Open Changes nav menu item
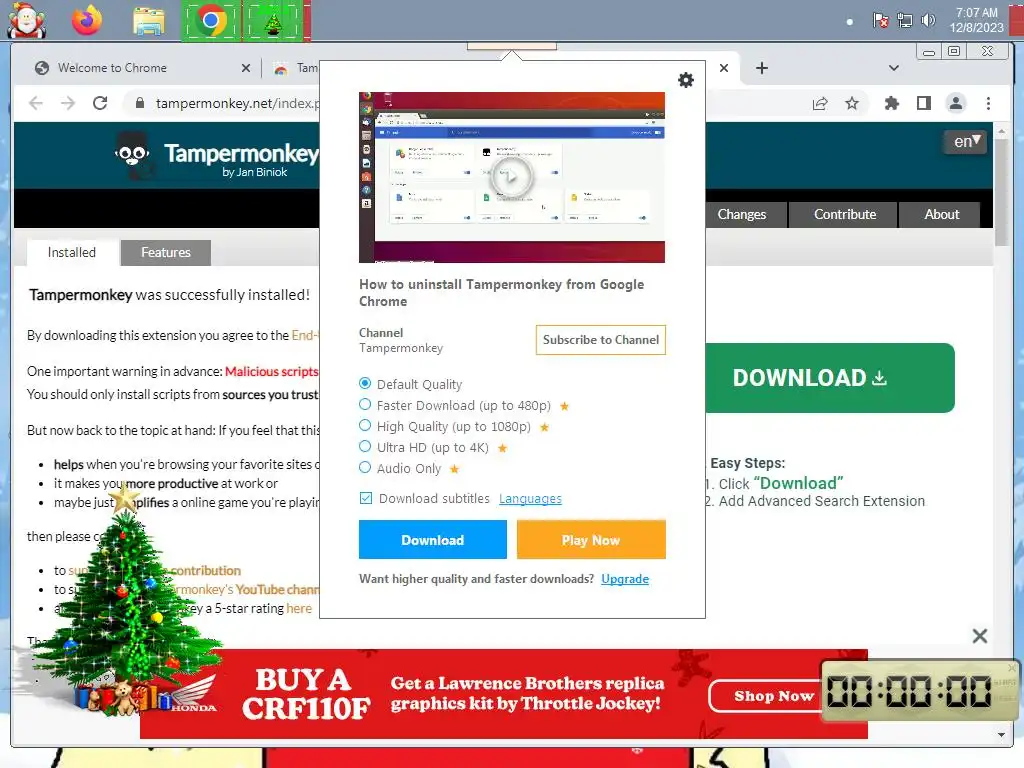1024x768 pixels. pos(741,214)
